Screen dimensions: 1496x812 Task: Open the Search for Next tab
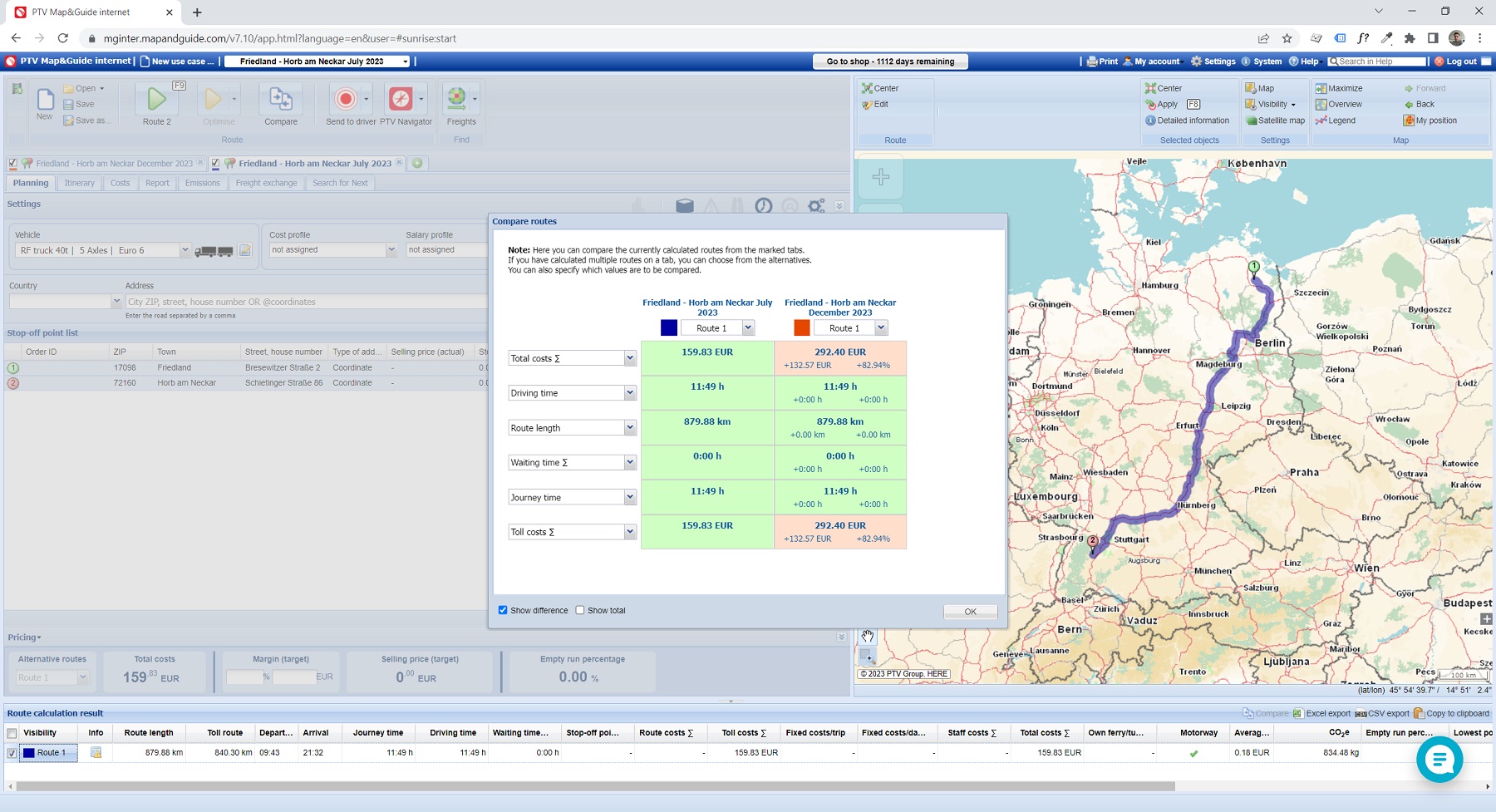[340, 183]
